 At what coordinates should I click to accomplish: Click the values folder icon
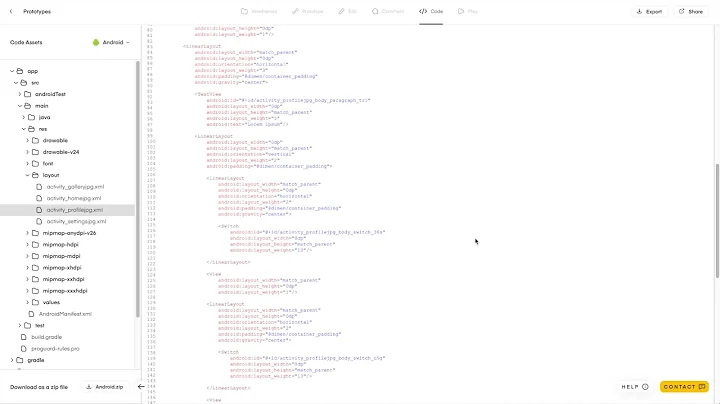pyautogui.click(x=35, y=302)
